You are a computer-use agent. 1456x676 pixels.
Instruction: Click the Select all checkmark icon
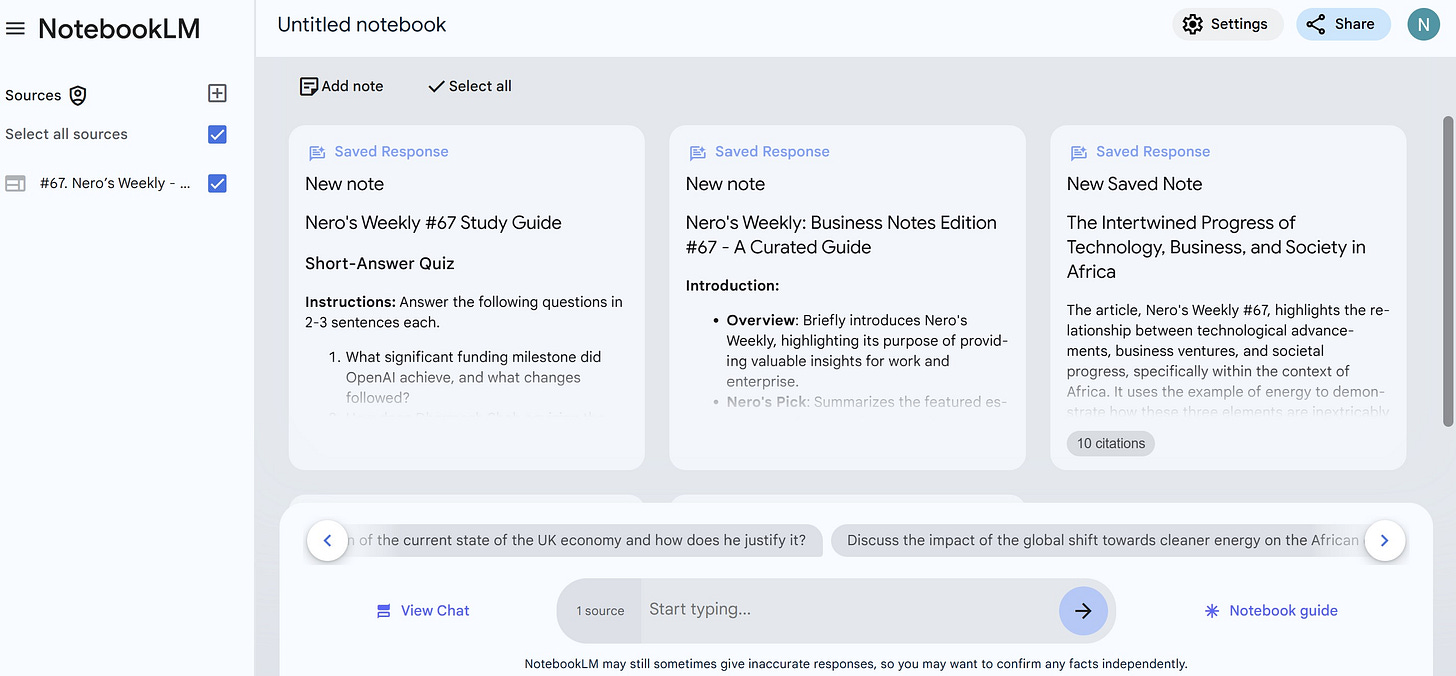coord(436,86)
